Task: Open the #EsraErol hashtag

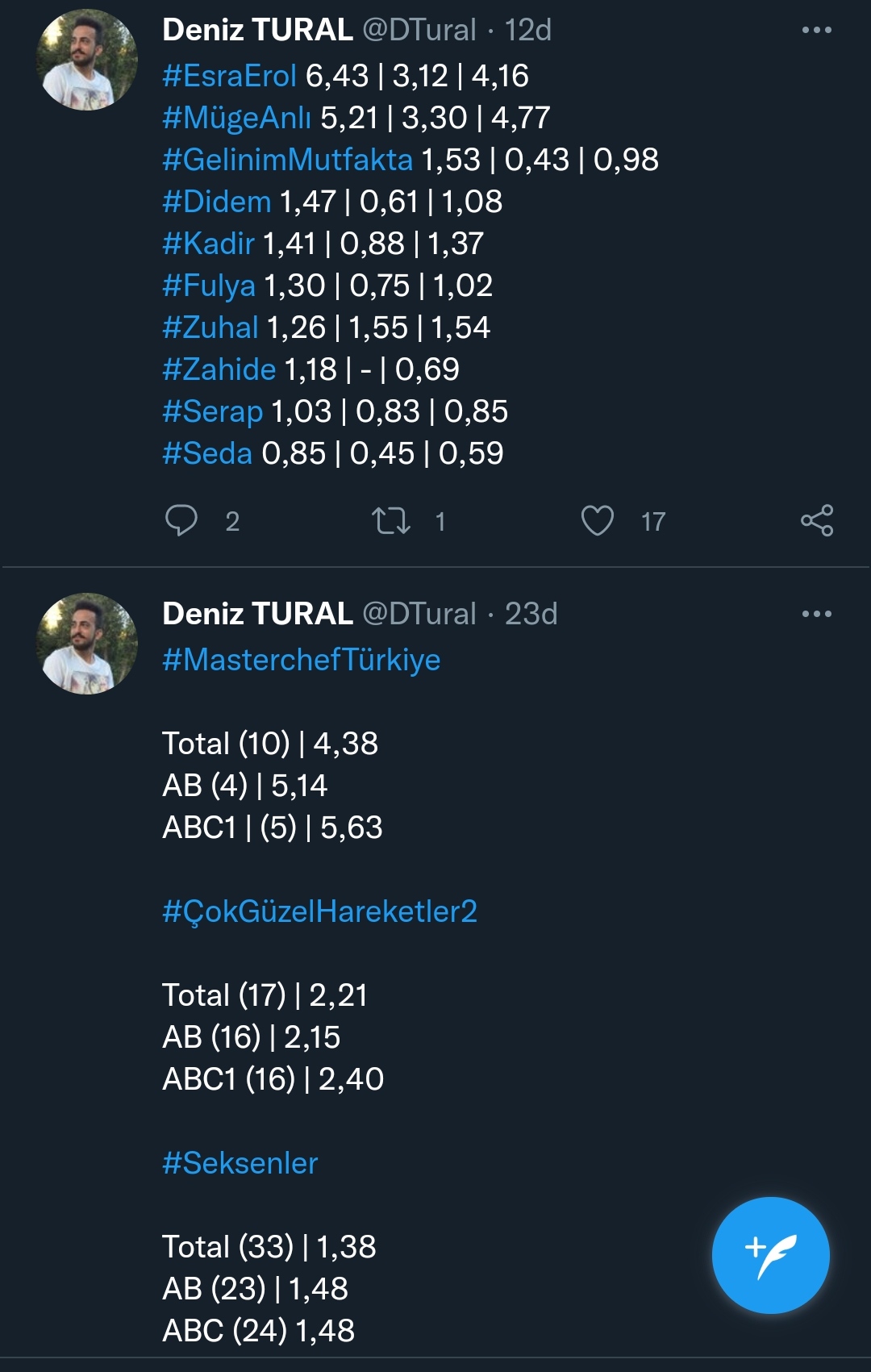Action: 230,76
